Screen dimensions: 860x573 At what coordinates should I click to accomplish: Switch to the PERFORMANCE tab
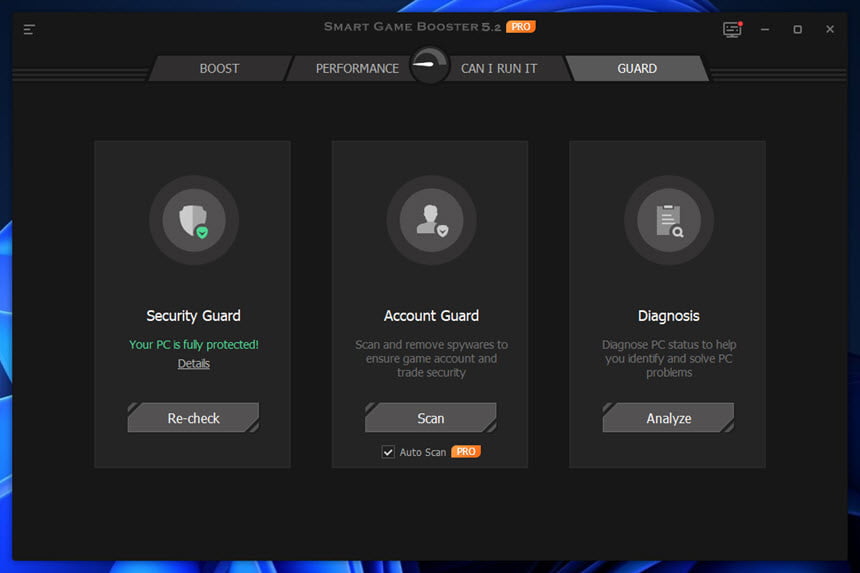click(357, 69)
